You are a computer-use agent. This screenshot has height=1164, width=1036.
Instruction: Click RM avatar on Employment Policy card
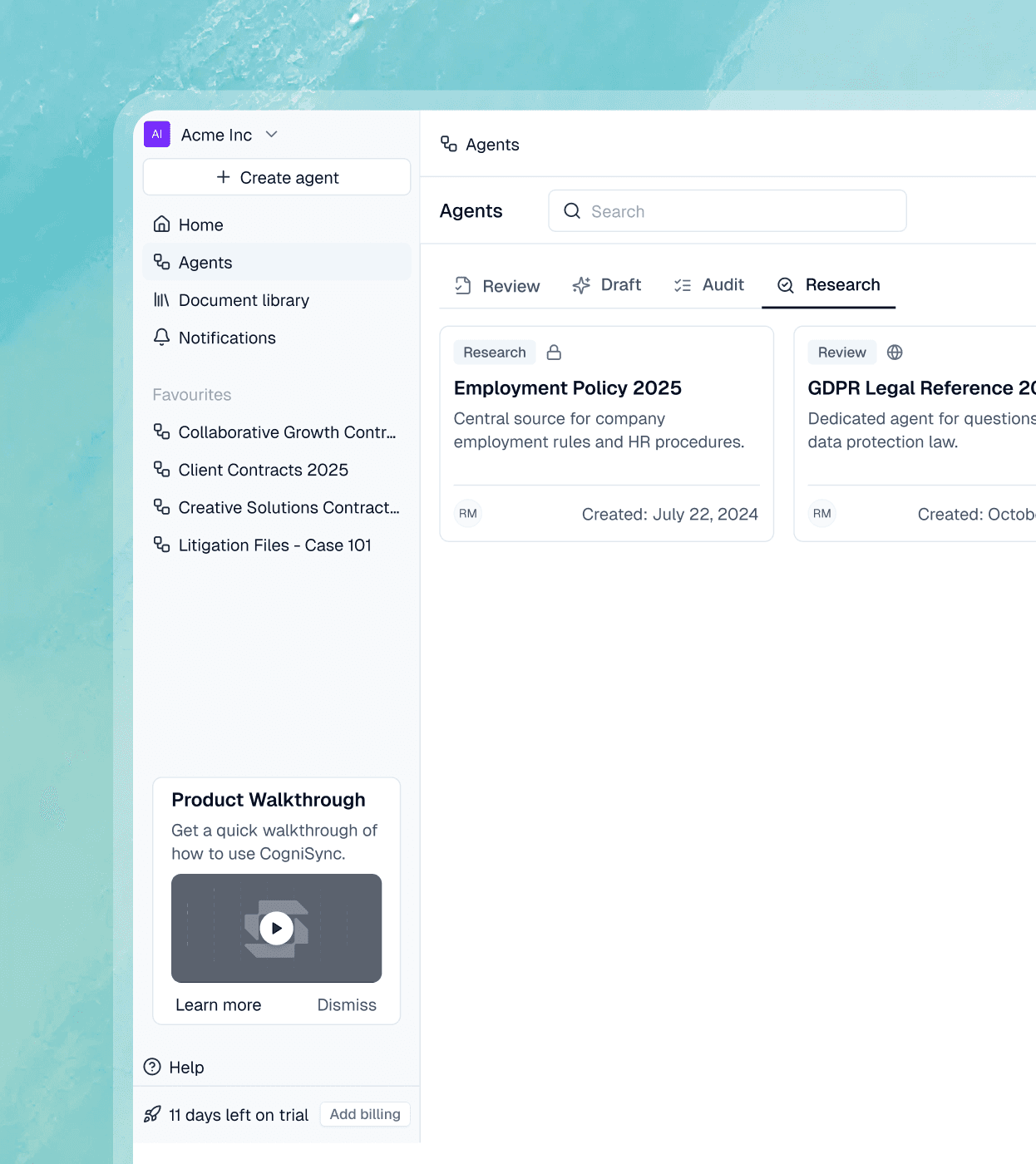[x=468, y=514]
